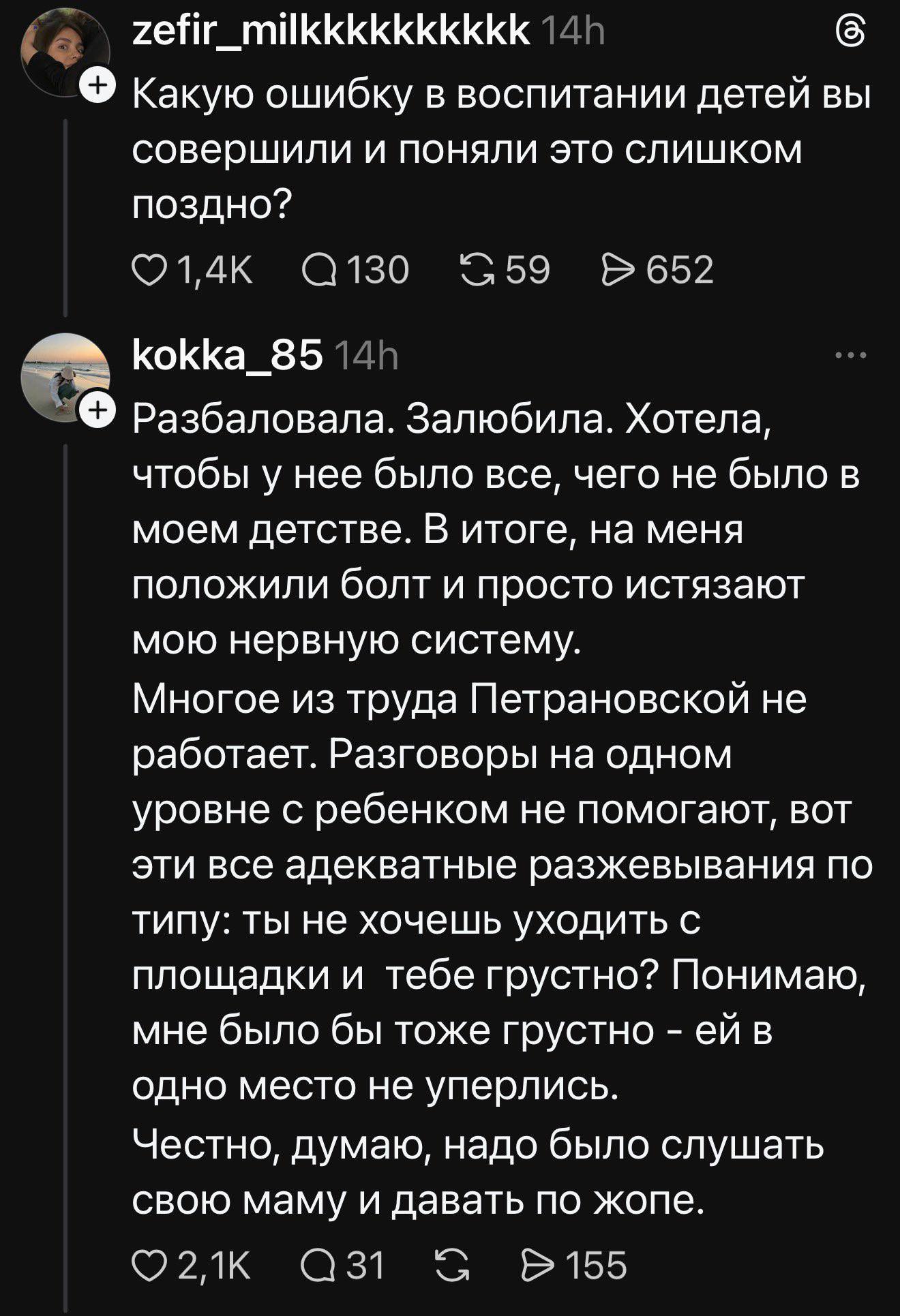Open kokka_85 profile via username
900x1316 pixels.
[227, 356]
